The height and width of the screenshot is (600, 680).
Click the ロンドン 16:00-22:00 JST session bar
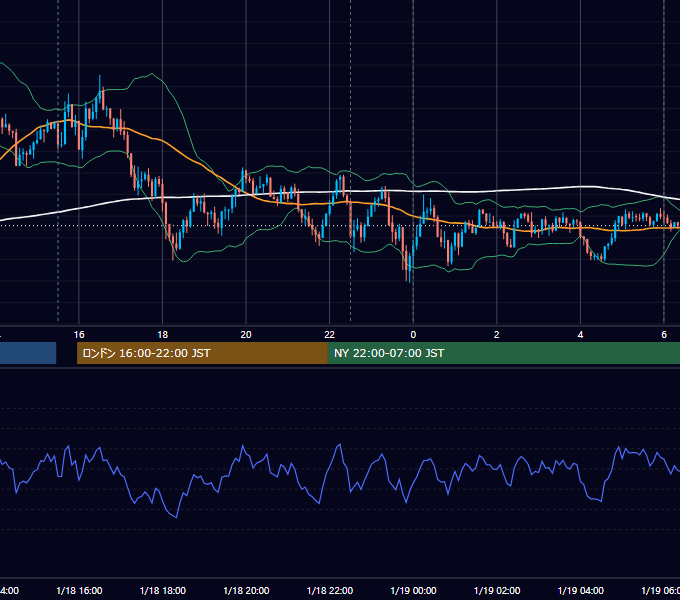202,353
